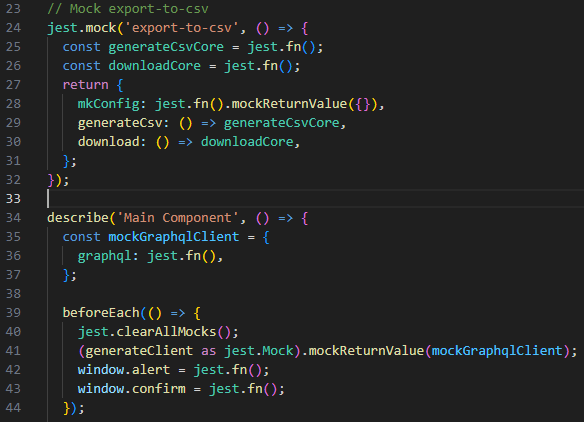Click the beforeEach call

click(101, 313)
